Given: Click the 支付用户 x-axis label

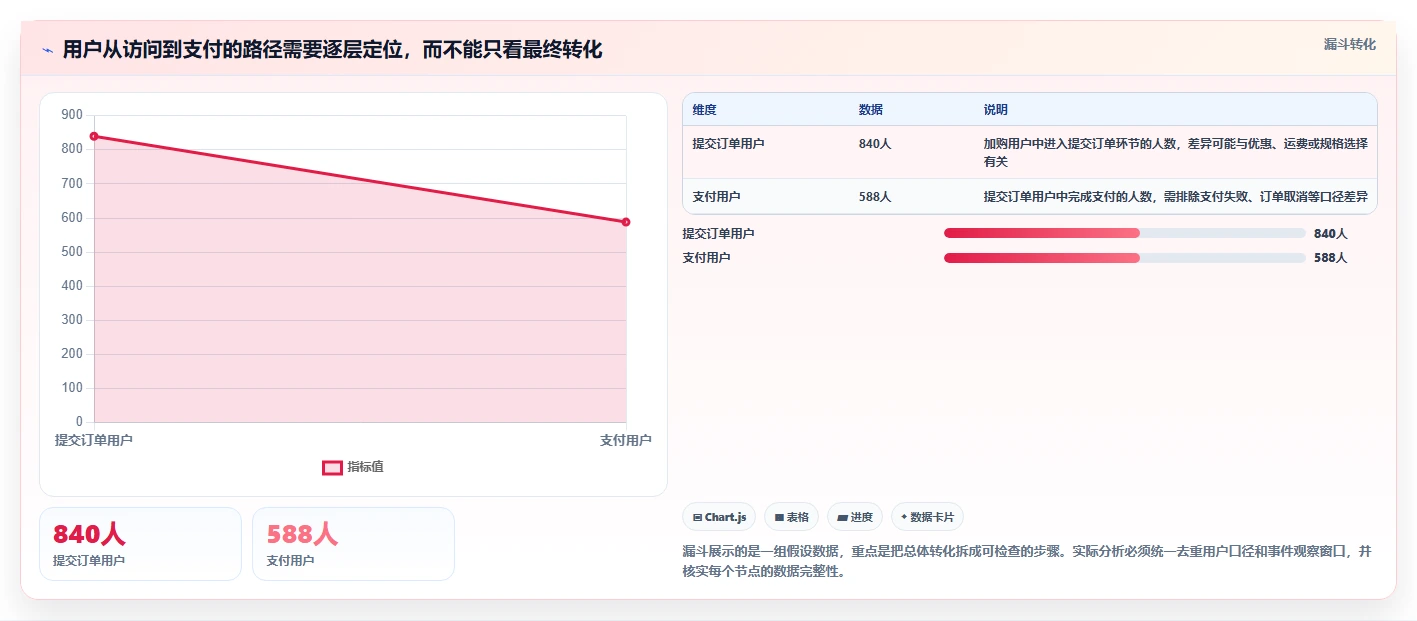Looking at the screenshot, I should click(x=626, y=440).
